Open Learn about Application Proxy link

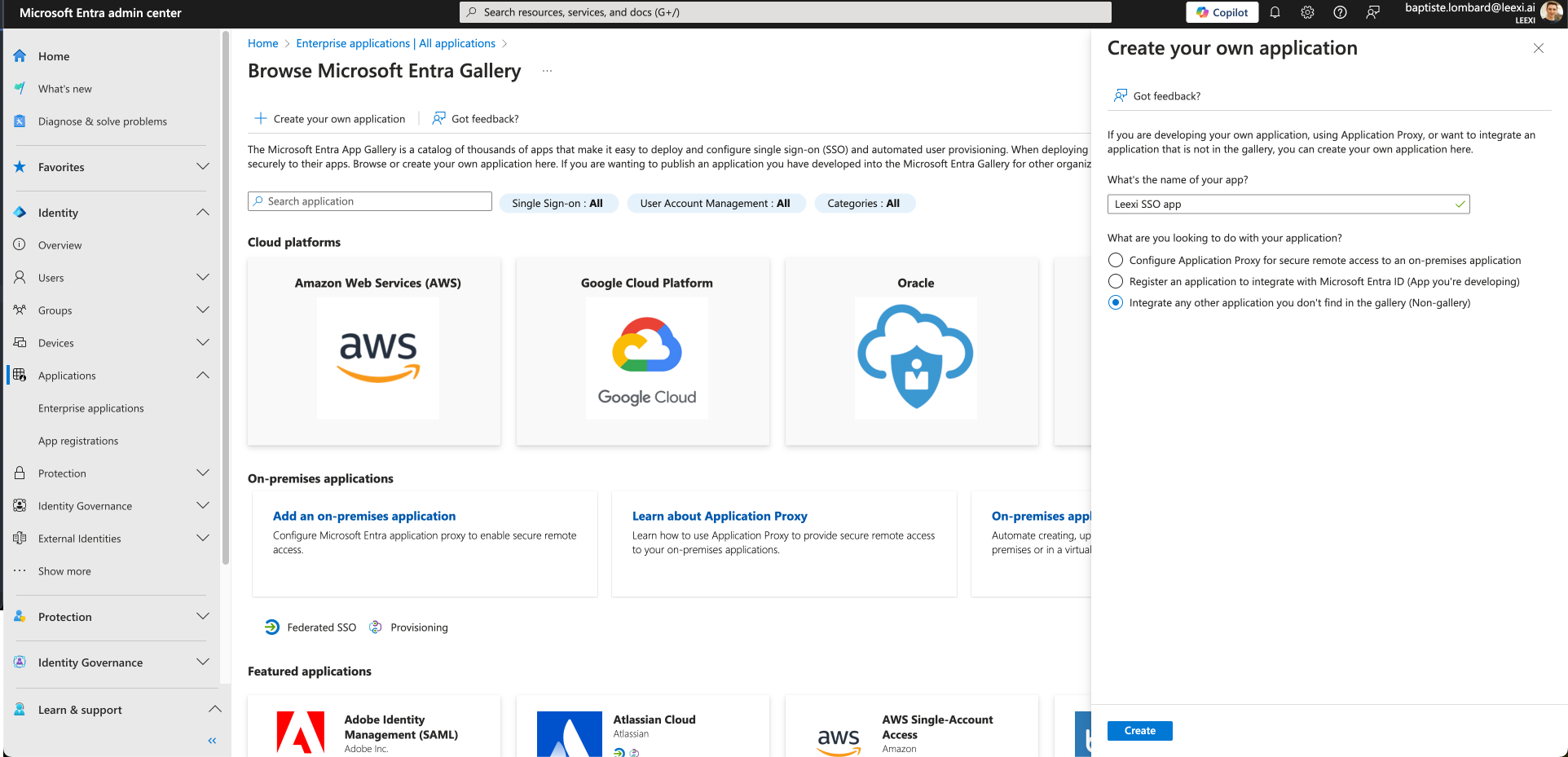pyautogui.click(x=720, y=516)
